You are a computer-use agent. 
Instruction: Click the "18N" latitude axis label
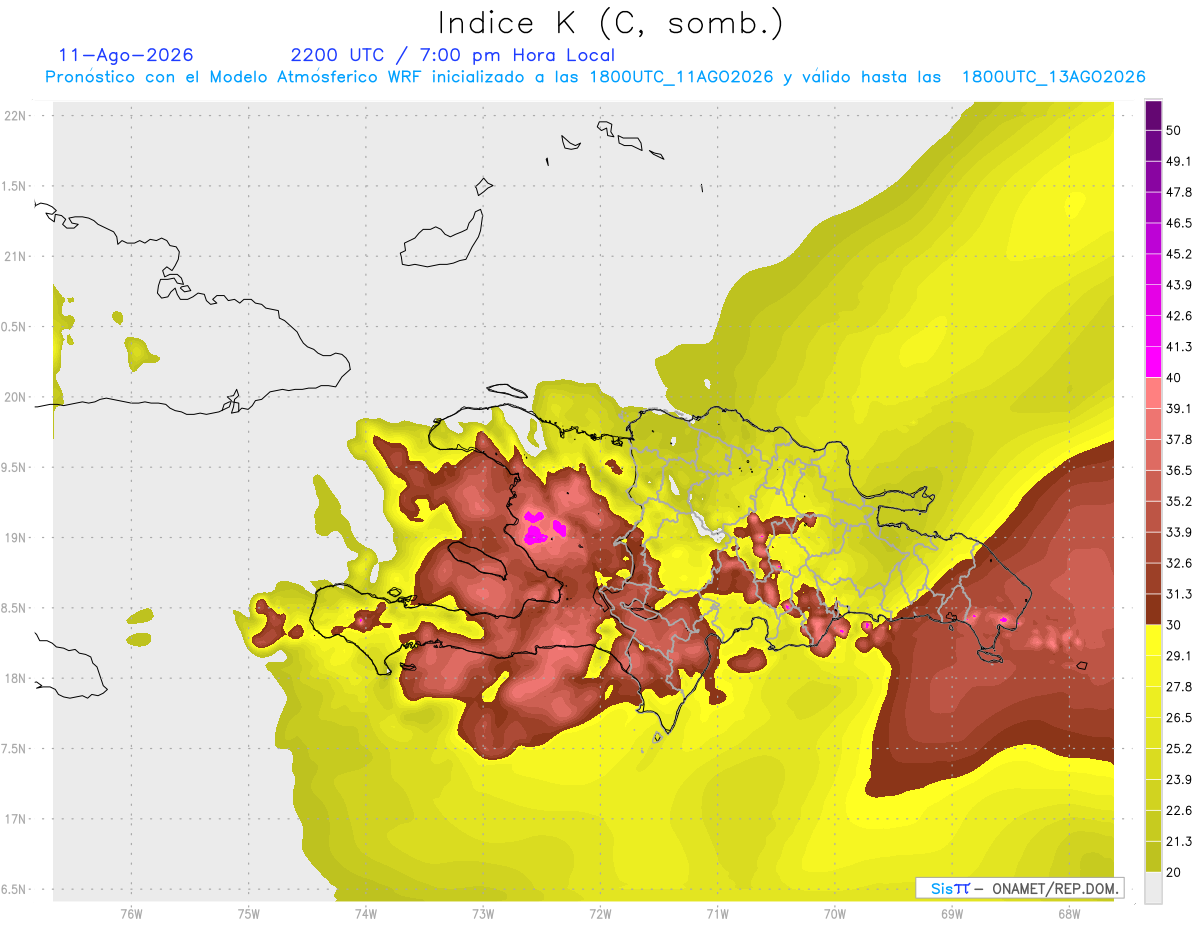16,679
